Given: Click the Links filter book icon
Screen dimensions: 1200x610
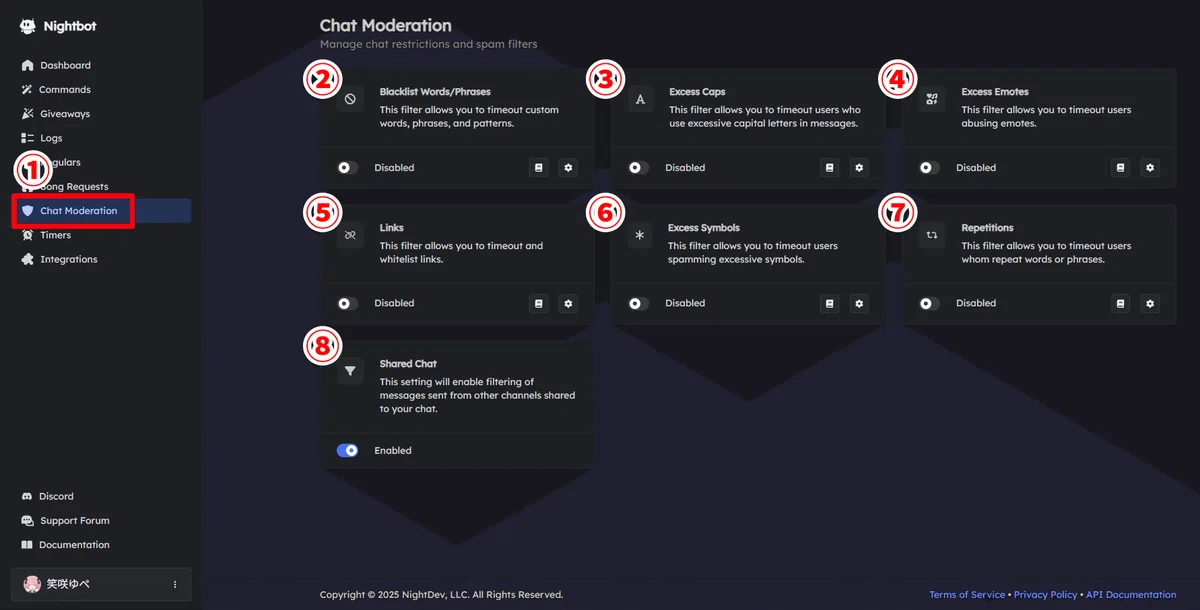Looking at the screenshot, I should (539, 303).
